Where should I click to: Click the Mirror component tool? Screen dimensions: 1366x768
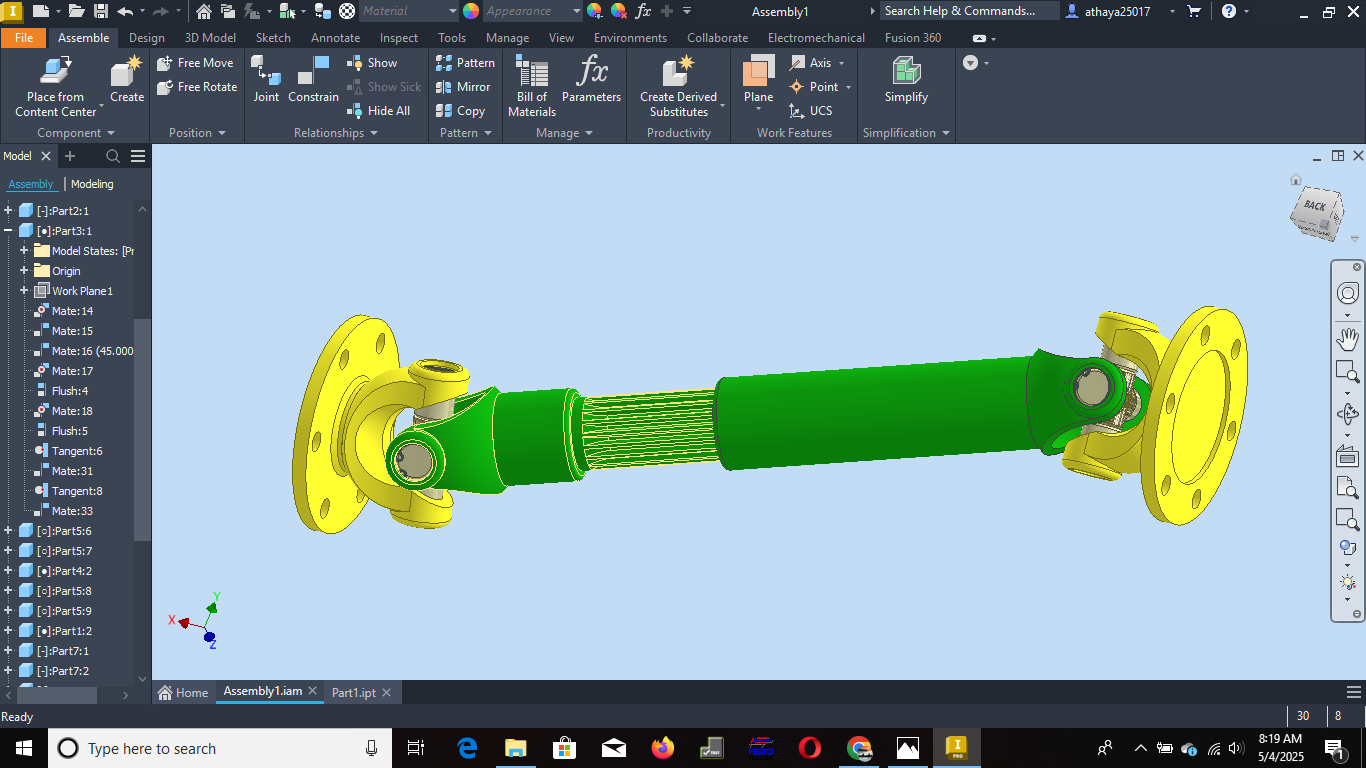pyautogui.click(x=463, y=87)
